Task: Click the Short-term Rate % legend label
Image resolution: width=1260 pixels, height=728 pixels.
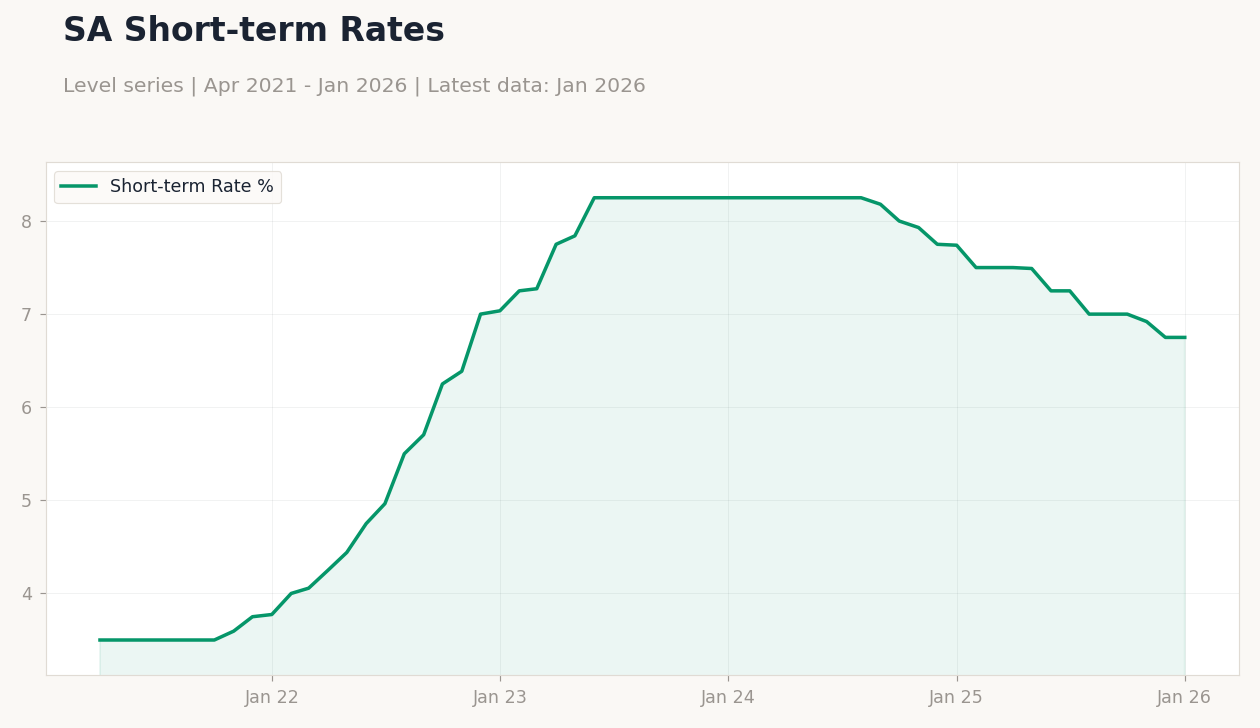Action: click(x=192, y=187)
